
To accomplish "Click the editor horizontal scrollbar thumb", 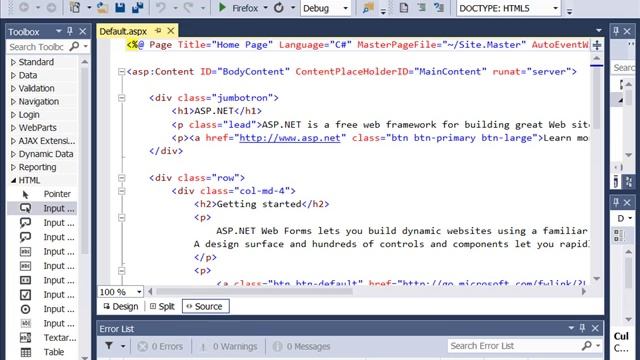I will [x=254, y=291].
